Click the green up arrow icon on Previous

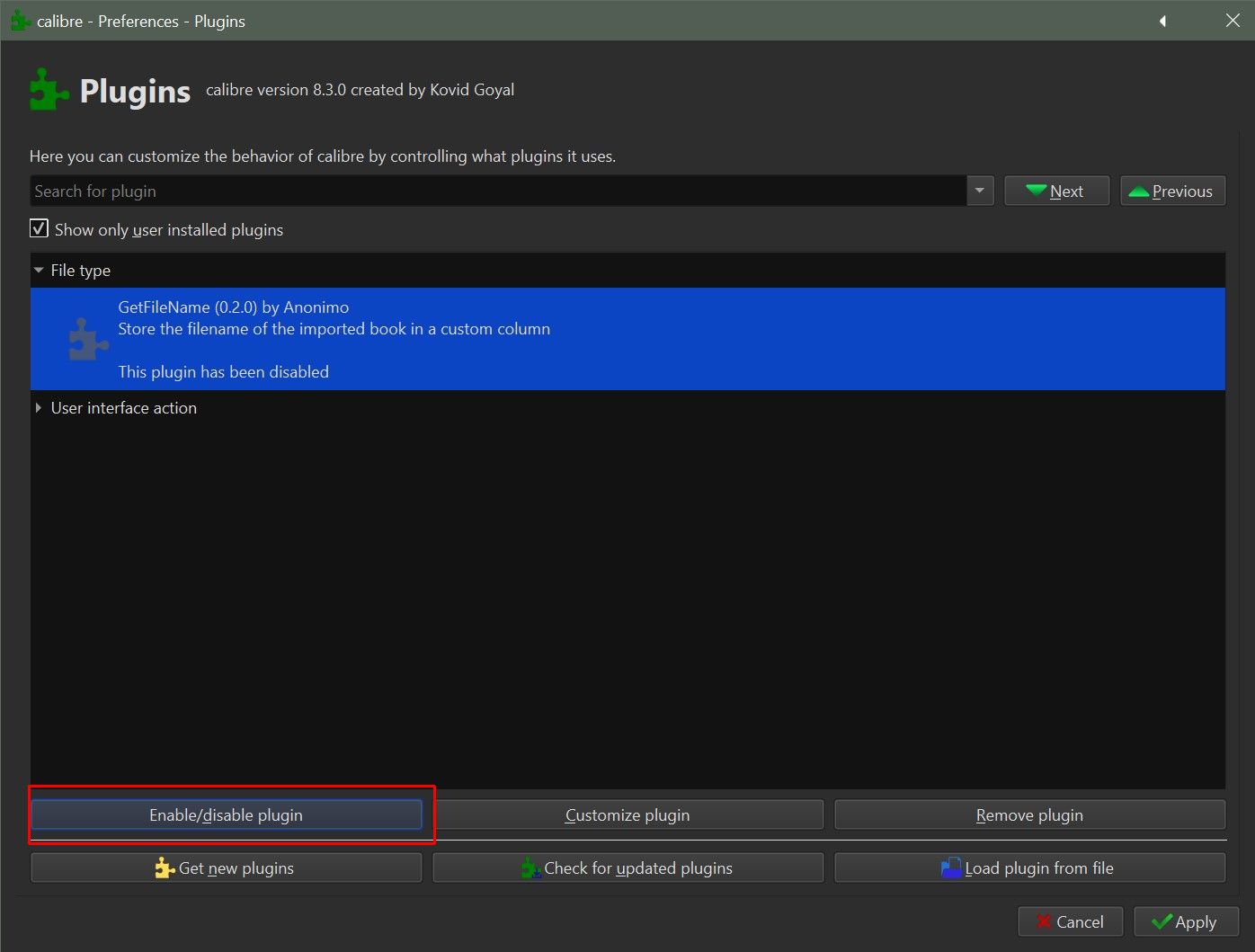pyautogui.click(x=1139, y=191)
